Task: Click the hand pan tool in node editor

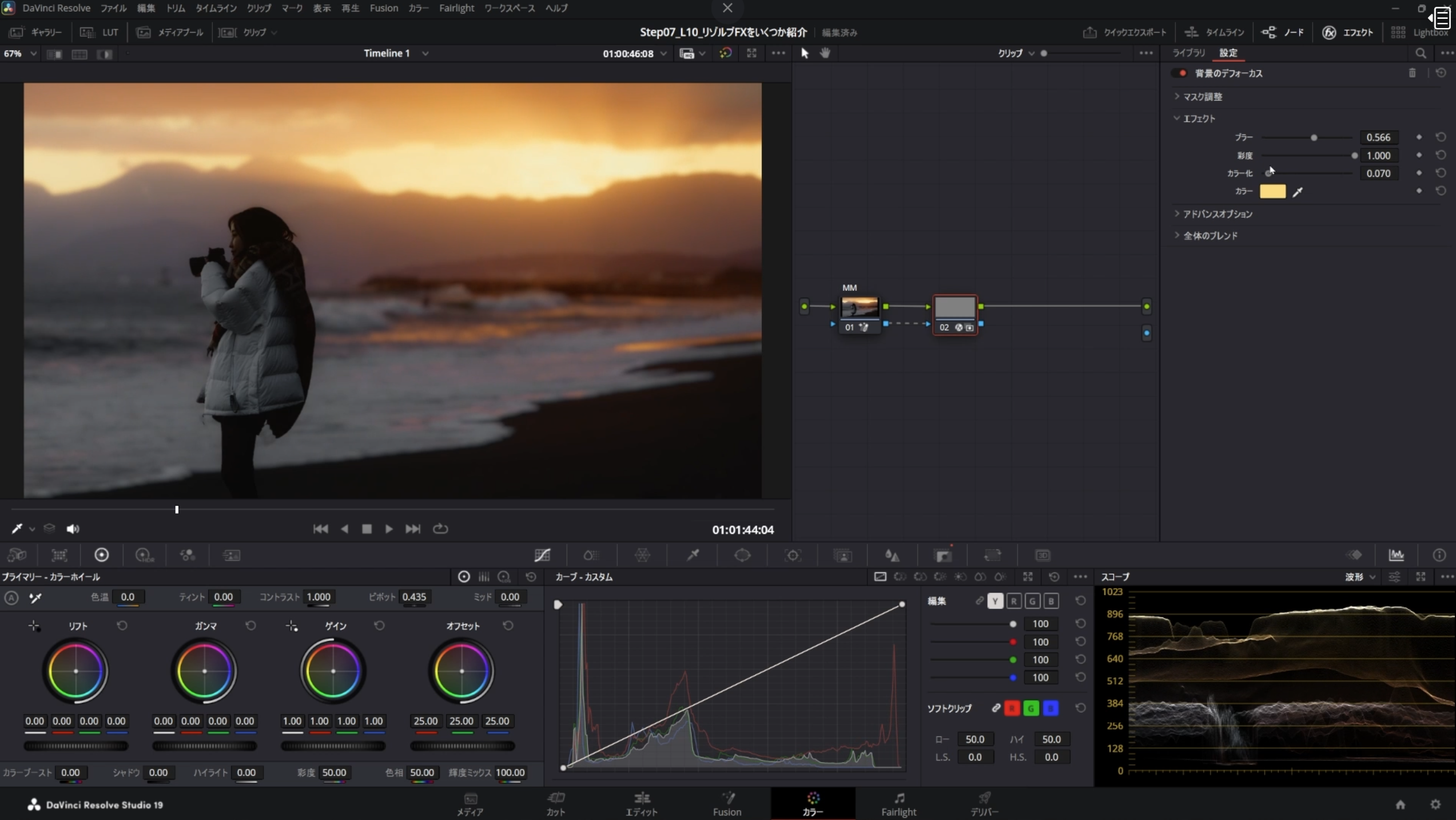Action: pos(825,53)
